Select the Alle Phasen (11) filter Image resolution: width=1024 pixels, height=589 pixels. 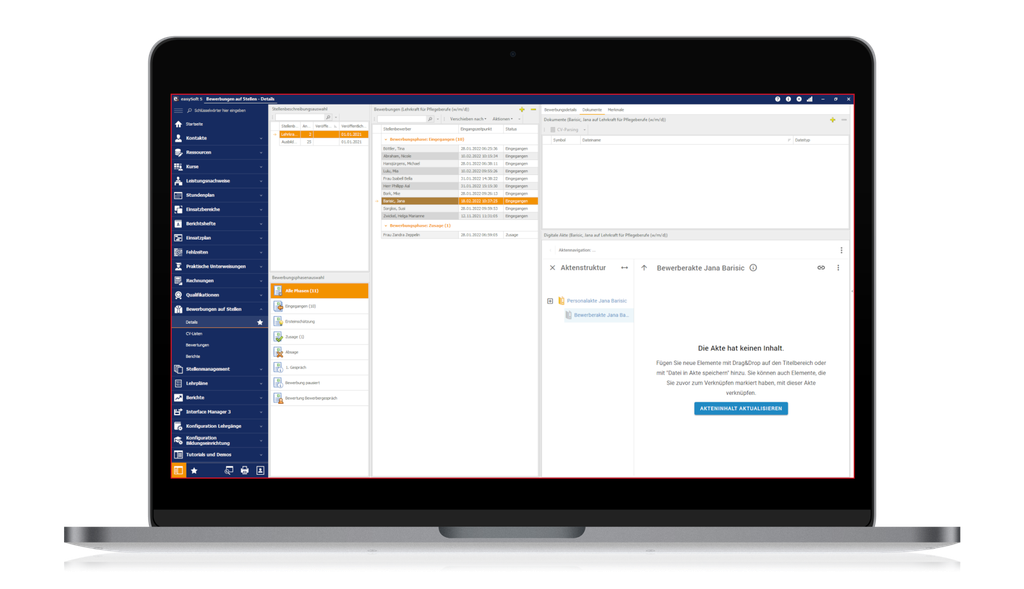click(x=320, y=291)
